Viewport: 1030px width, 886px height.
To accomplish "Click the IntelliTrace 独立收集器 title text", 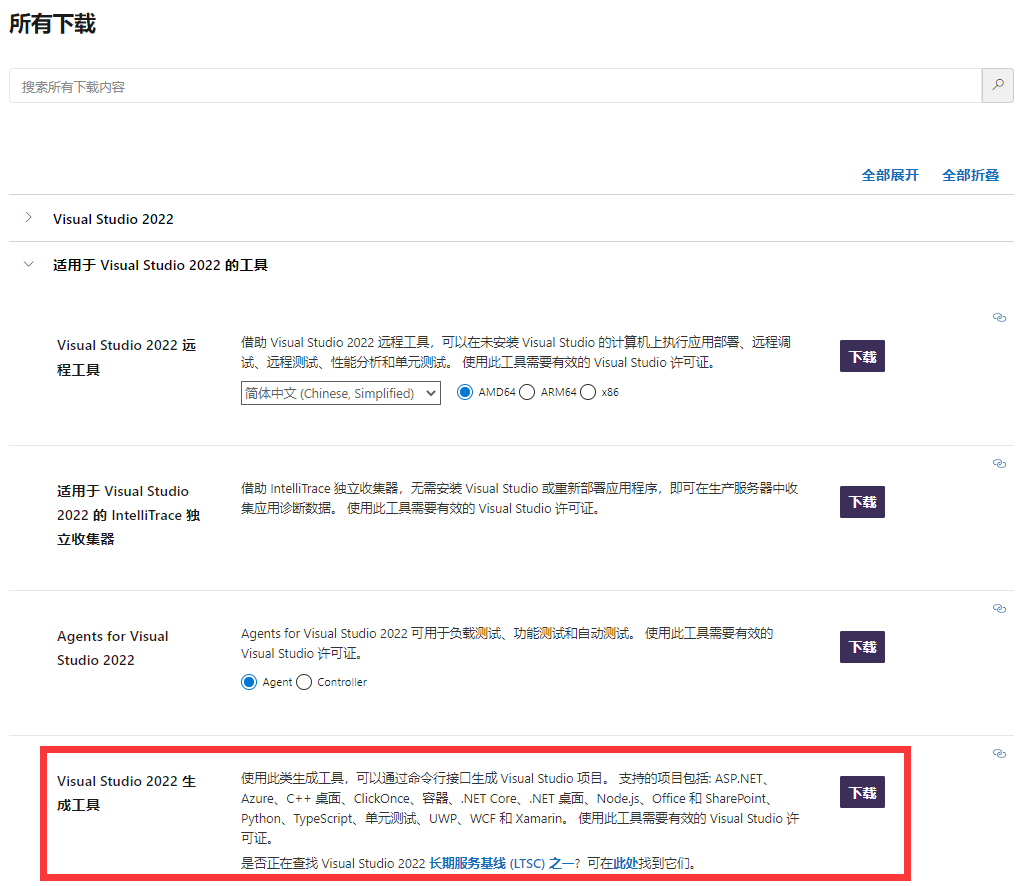I will [128, 515].
